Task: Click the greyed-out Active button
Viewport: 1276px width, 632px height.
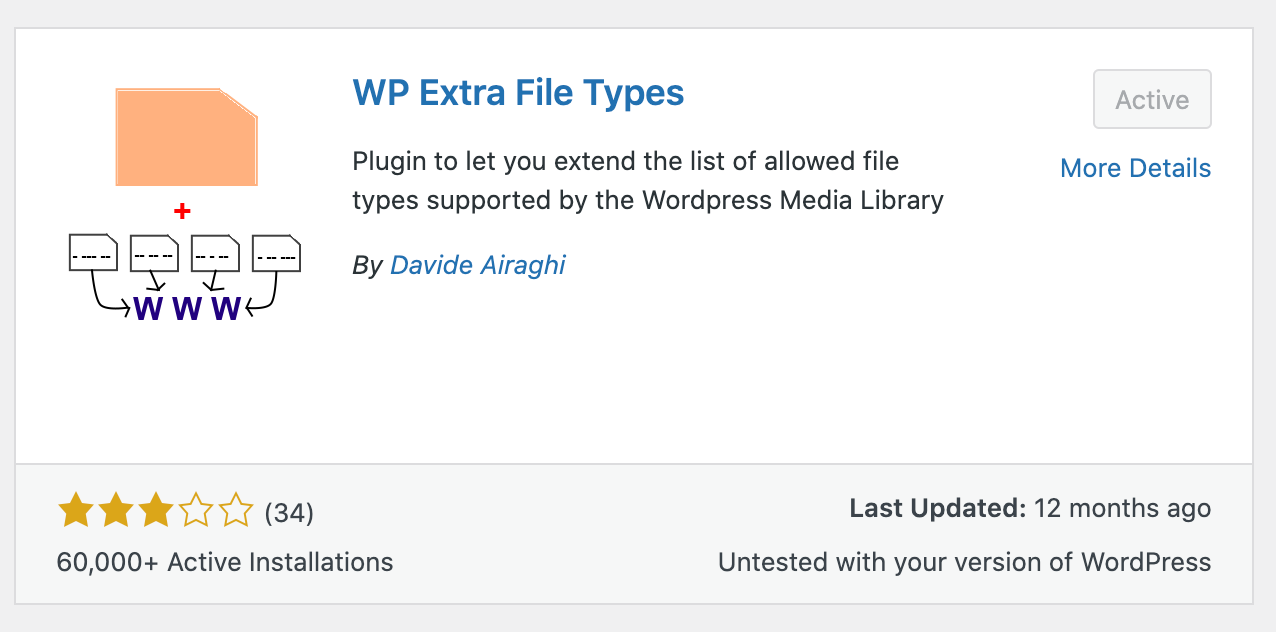Action: tap(1152, 99)
